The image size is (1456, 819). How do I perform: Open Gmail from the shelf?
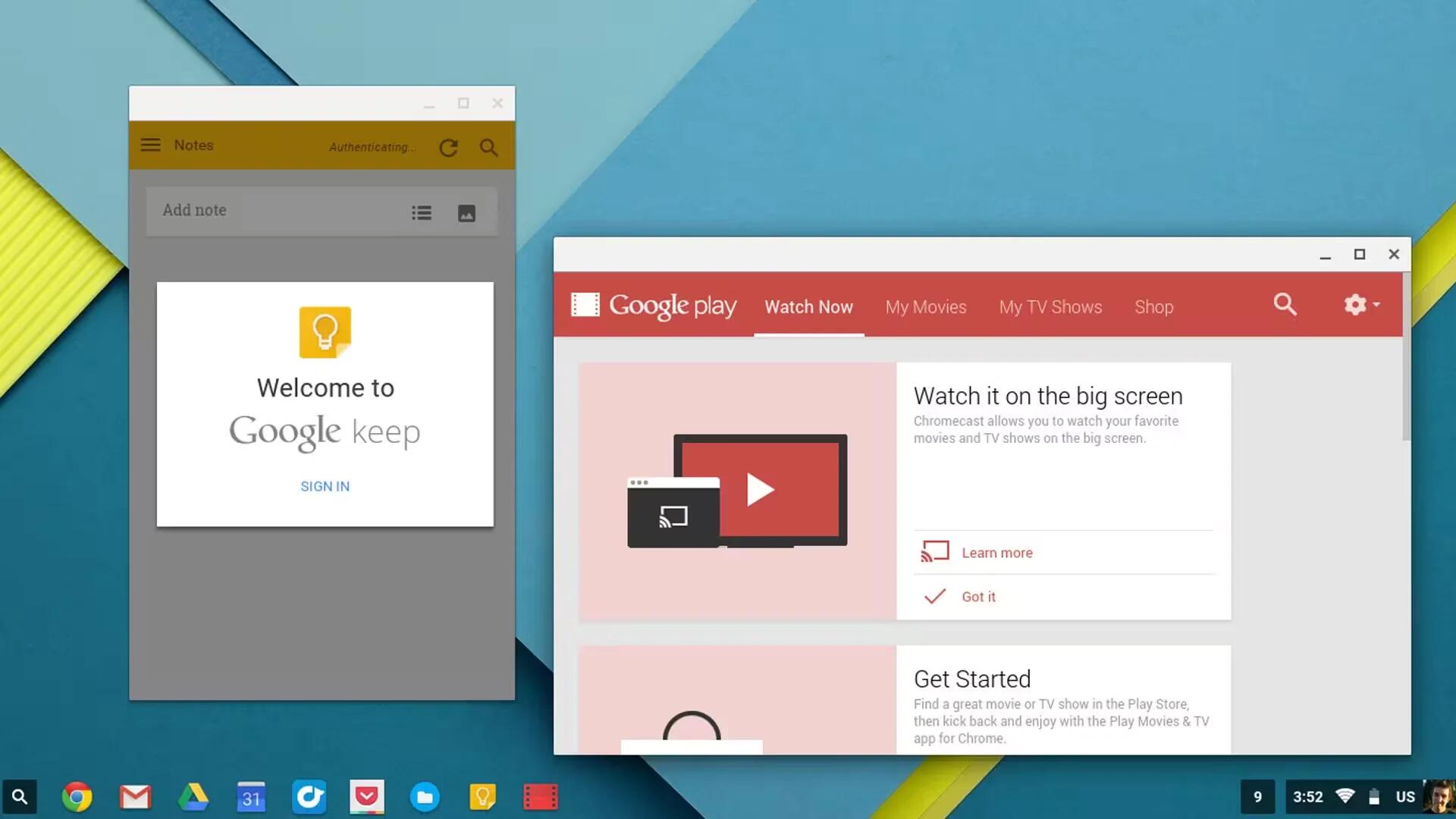pos(136,797)
